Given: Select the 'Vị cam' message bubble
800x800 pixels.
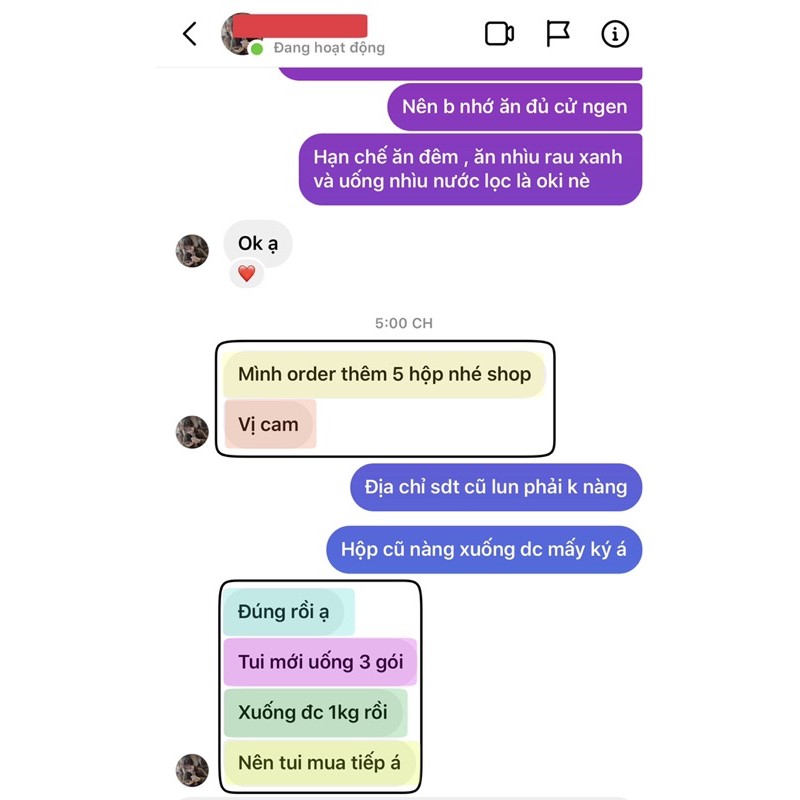Looking at the screenshot, I should click(x=269, y=424).
